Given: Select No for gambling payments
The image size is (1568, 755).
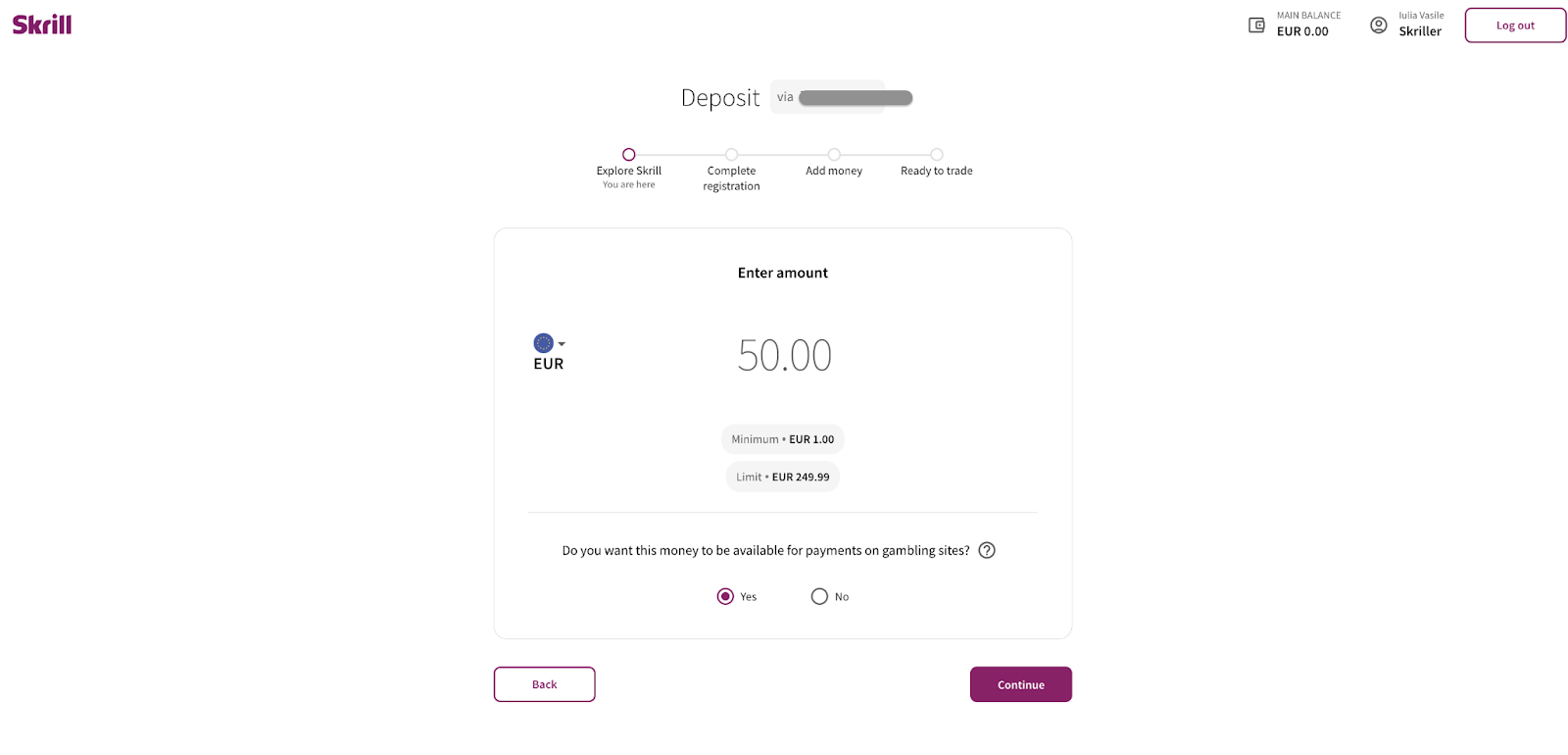Looking at the screenshot, I should click(x=819, y=596).
